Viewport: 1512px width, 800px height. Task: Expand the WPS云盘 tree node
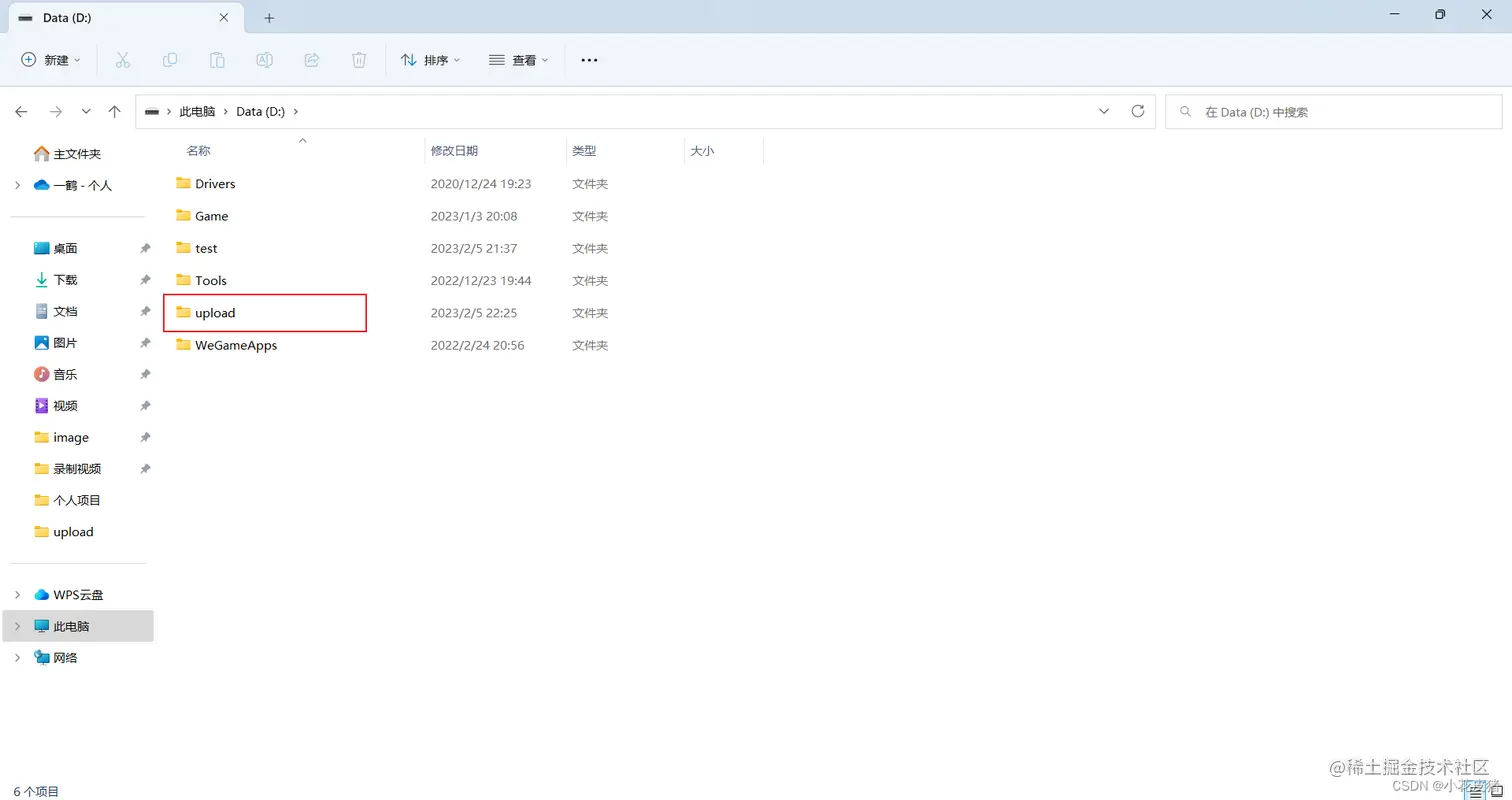pyautogui.click(x=17, y=594)
